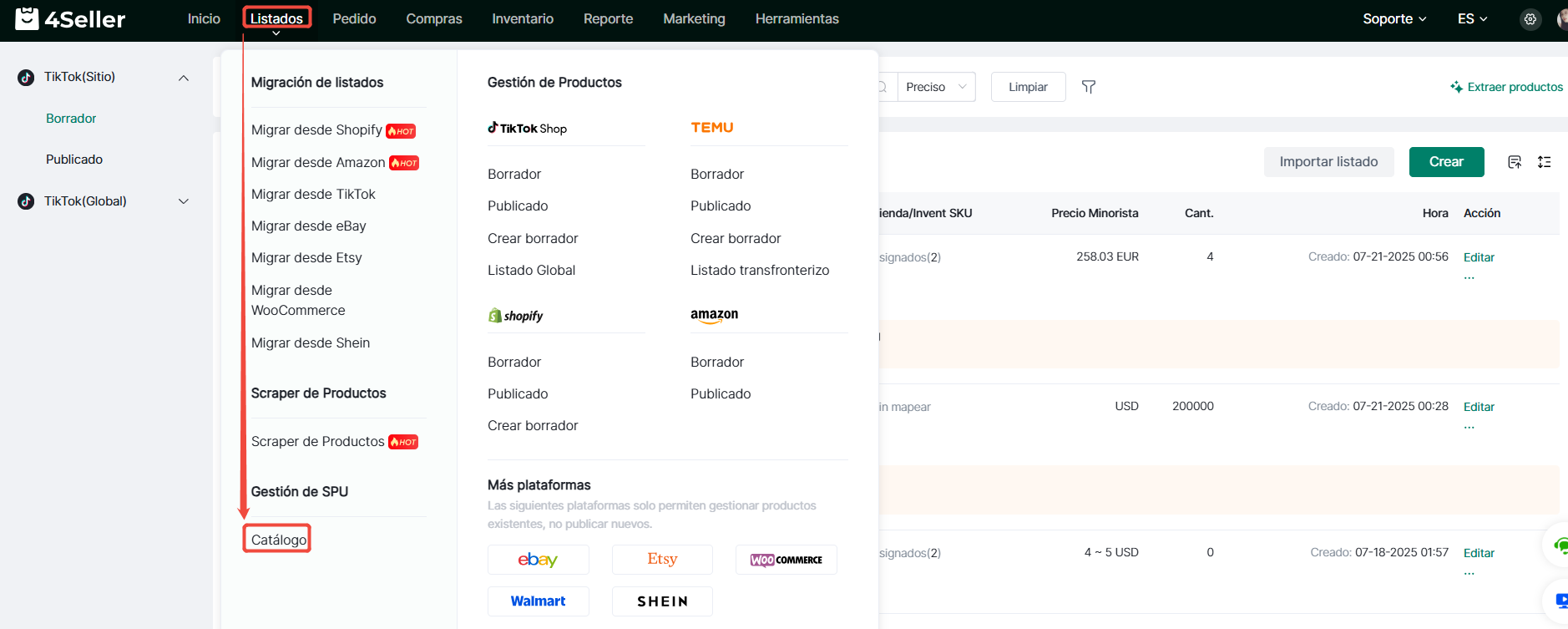Viewport: 1568px width, 629px height.
Task: Open Listado Global under TikTok Shop
Action: pyautogui.click(x=531, y=270)
